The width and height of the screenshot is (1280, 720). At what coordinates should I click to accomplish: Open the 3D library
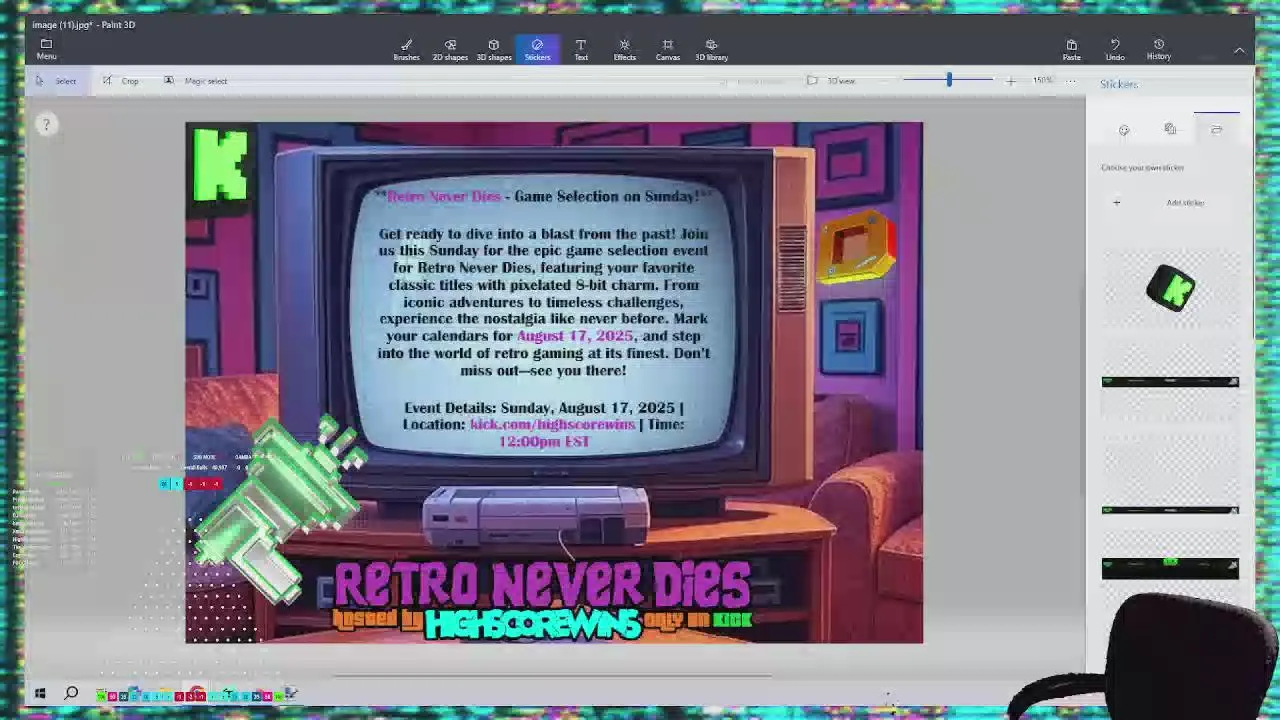coord(711,50)
